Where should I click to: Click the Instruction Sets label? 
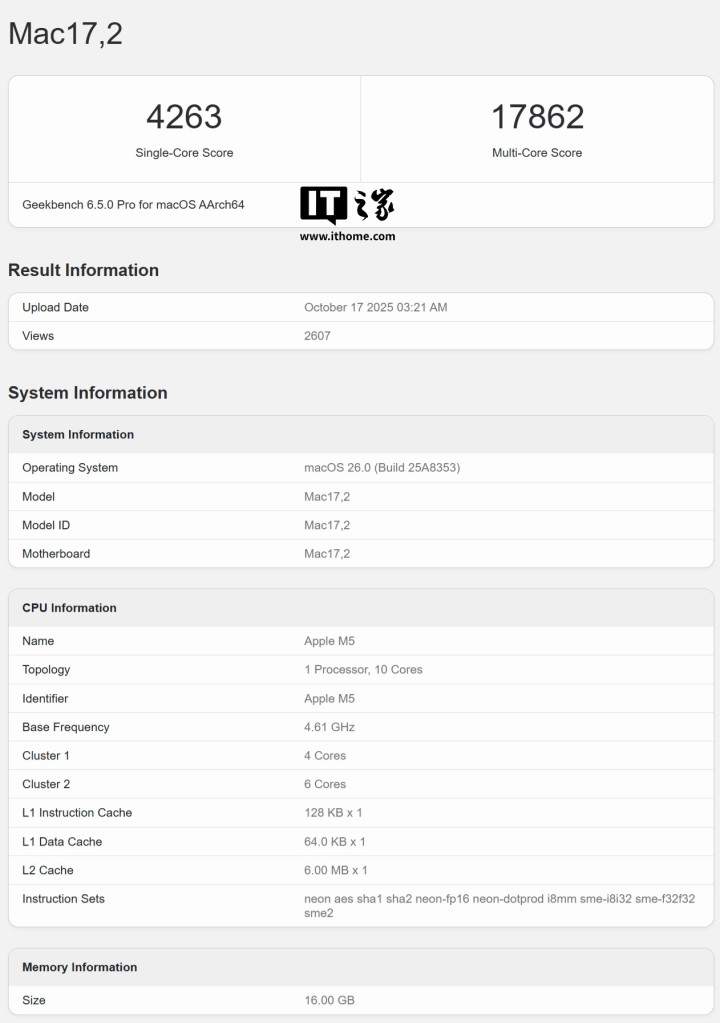(63, 899)
